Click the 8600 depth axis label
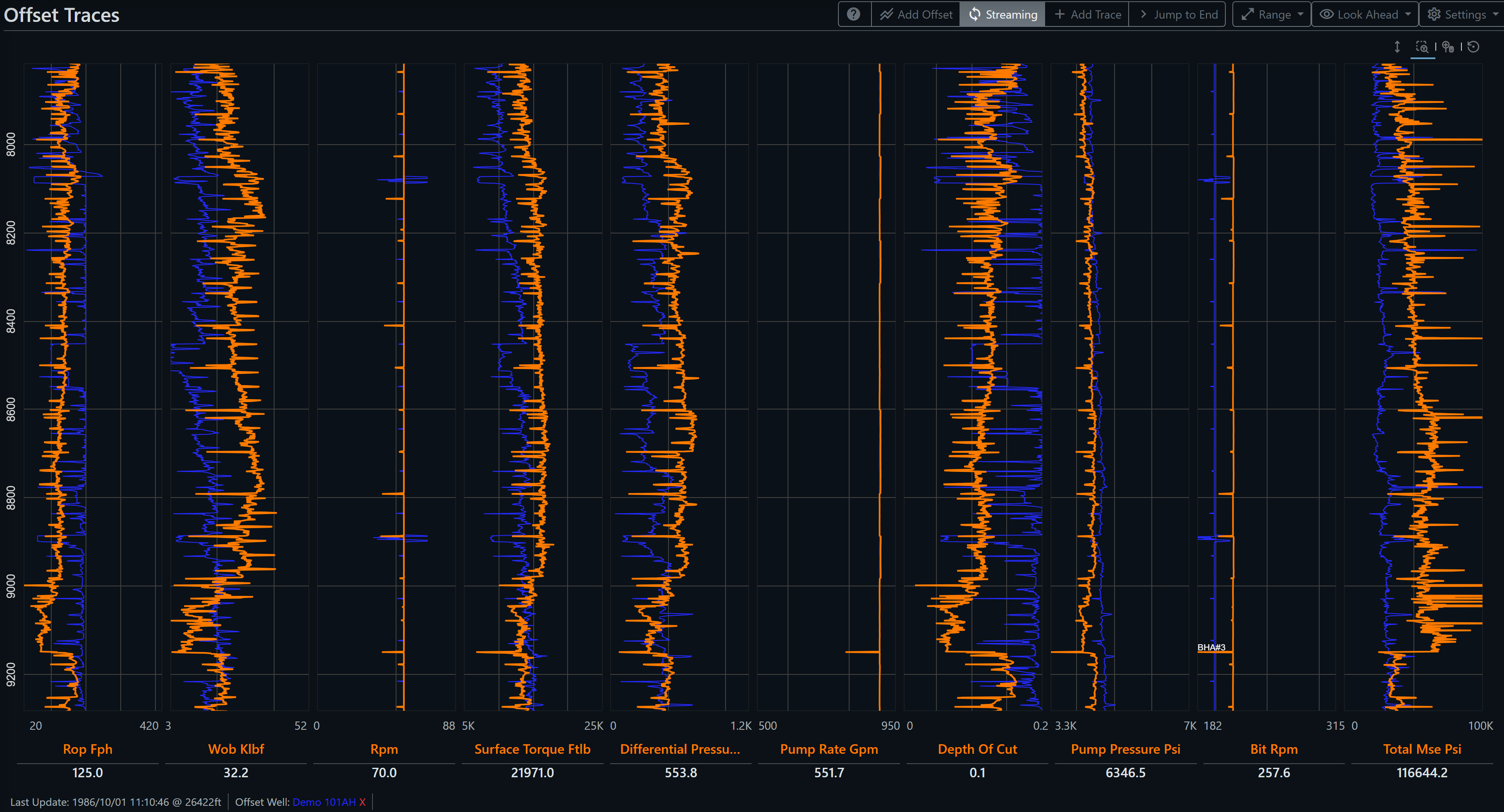The image size is (1504, 812). [x=11, y=409]
